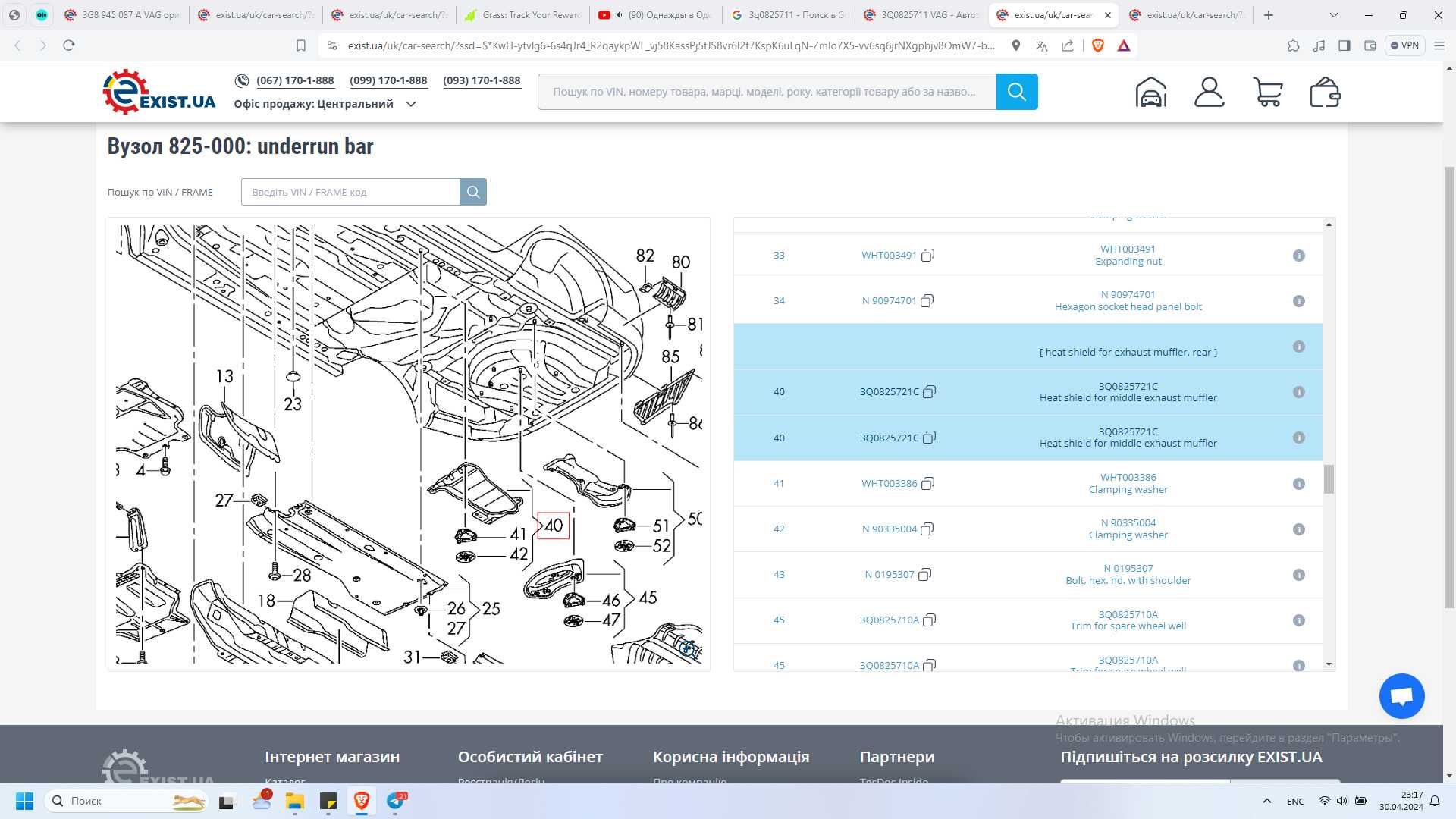Open Windows Start menu

coord(24,801)
